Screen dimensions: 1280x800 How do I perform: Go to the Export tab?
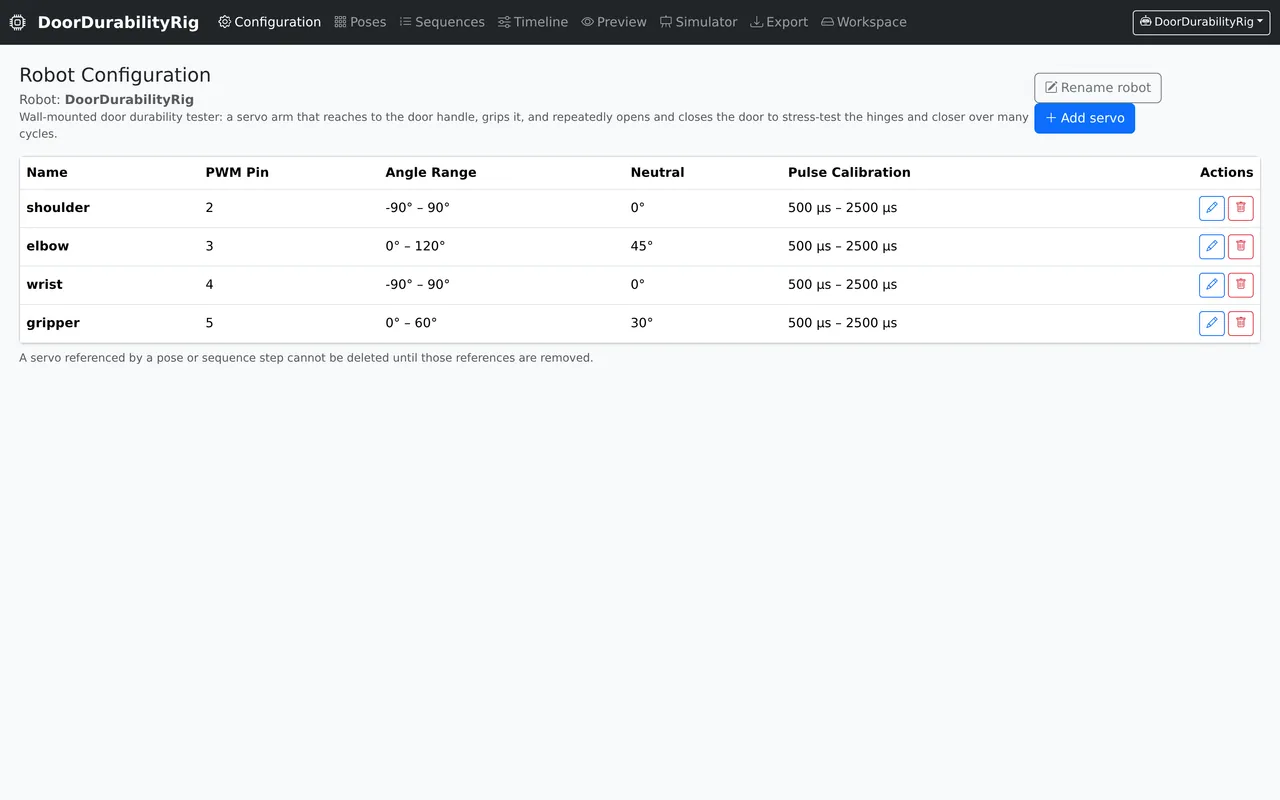(779, 22)
